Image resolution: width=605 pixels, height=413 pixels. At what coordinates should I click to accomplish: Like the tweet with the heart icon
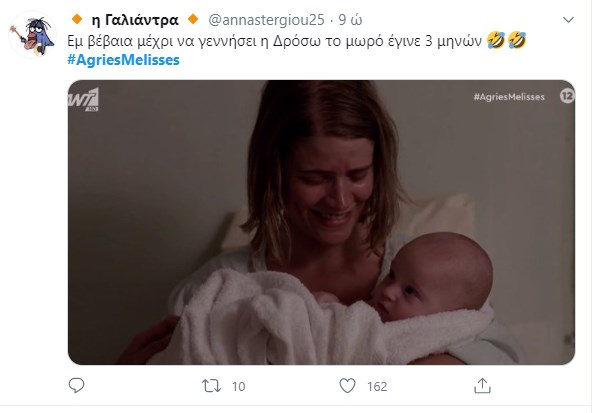[347, 383]
